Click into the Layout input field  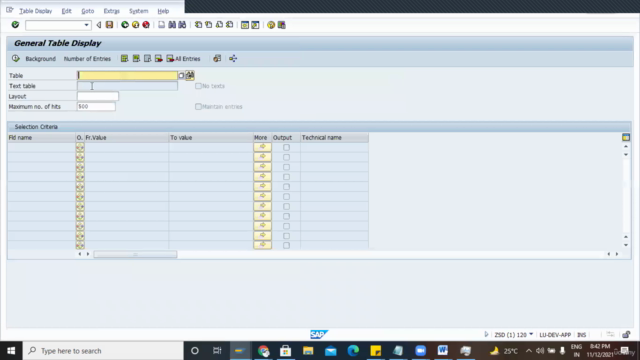coord(98,96)
